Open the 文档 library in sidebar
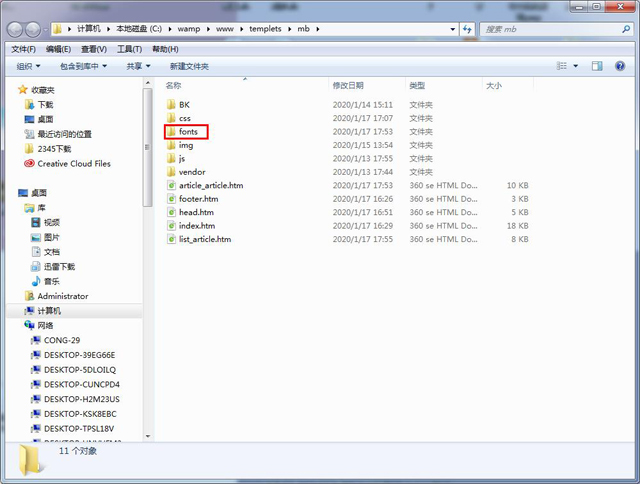Image resolution: width=640 pixels, height=484 pixels. (x=45, y=252)
